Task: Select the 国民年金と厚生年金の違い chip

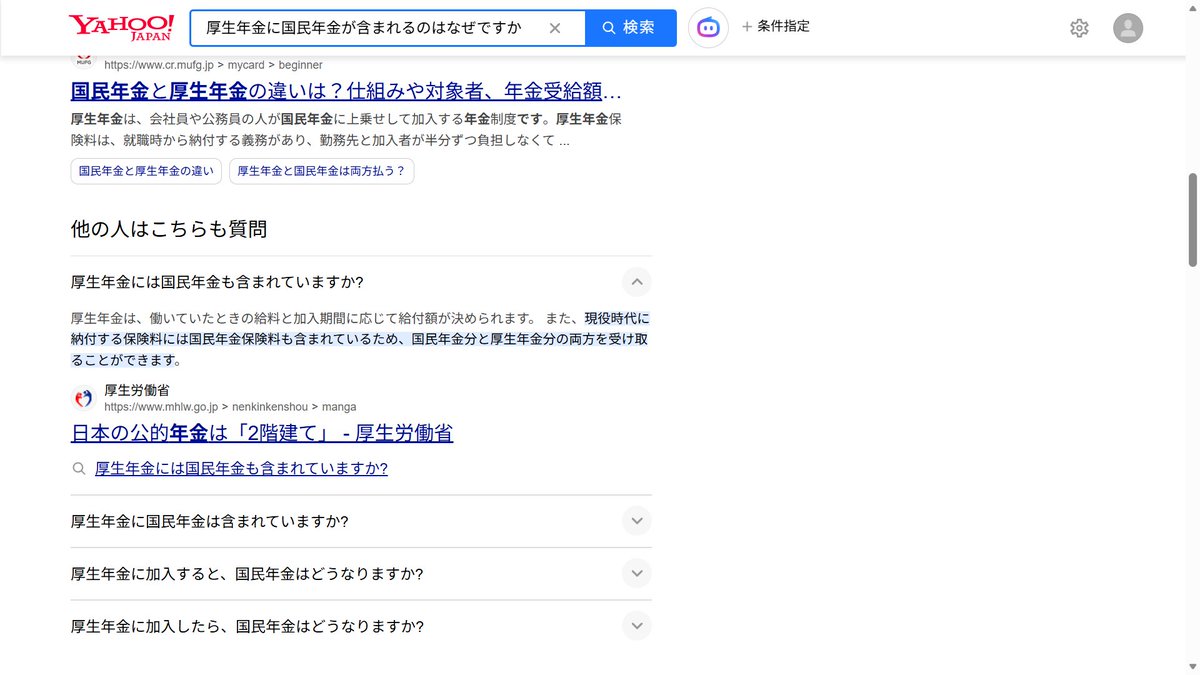Action: pyautogui.click(x=146, y=171)
